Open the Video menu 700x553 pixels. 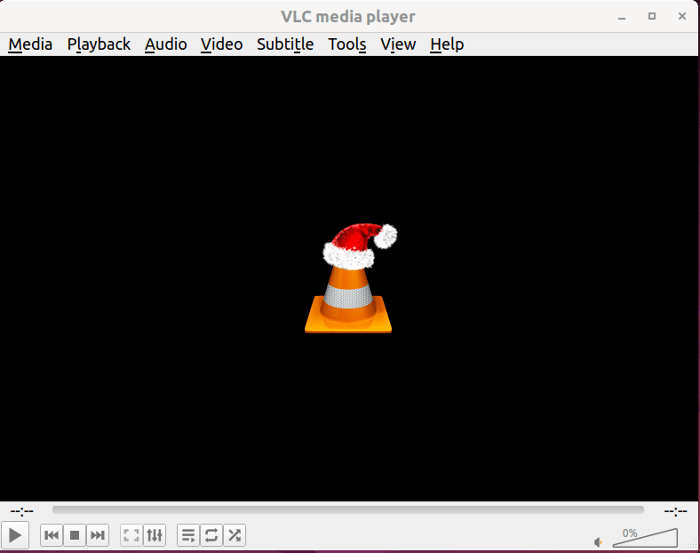[x=221, y=44]
